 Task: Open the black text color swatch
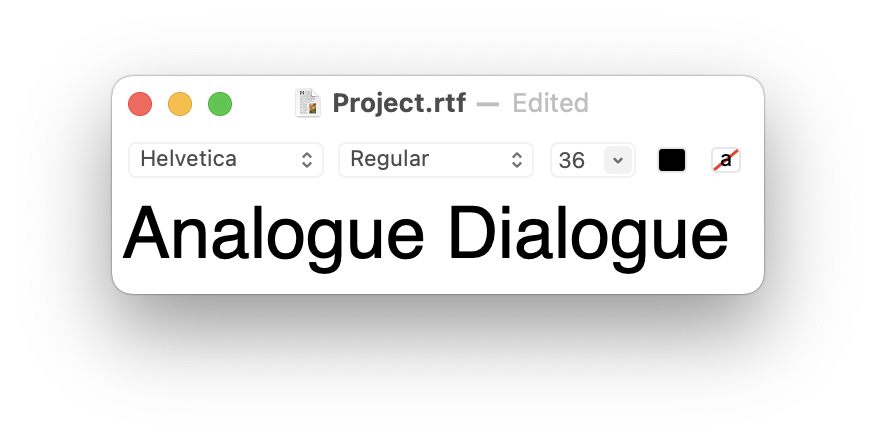672,160
